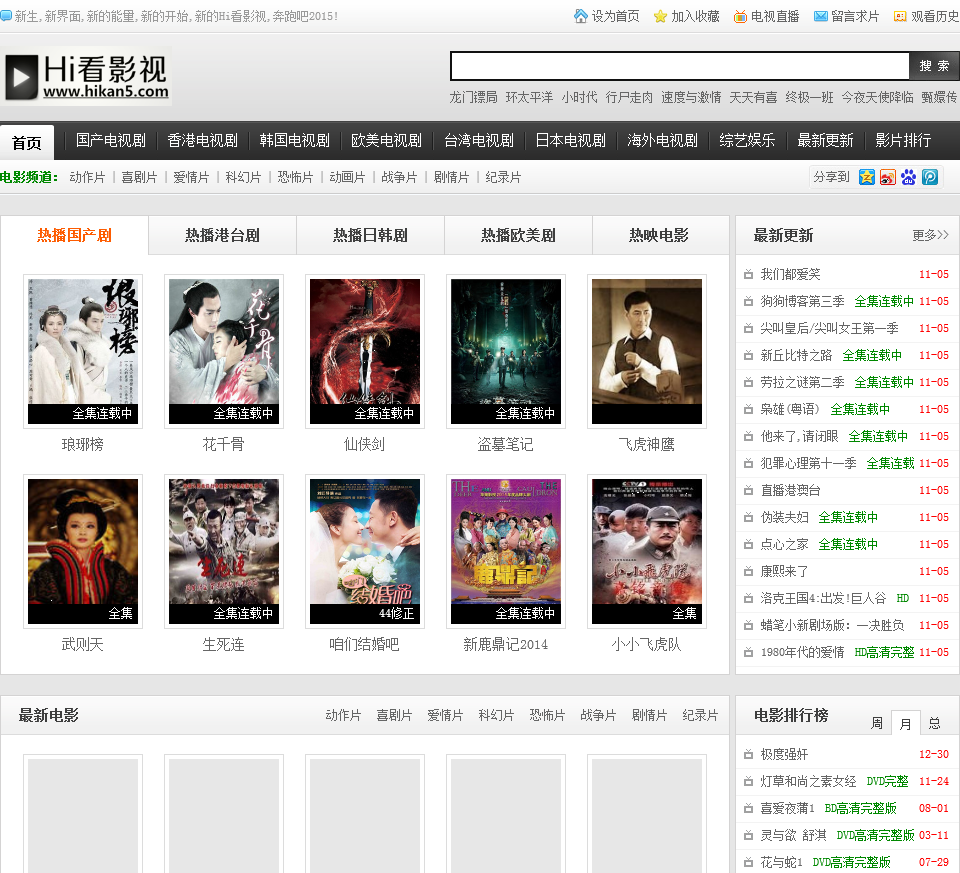Click the history icon beside 观看历史
The height and width of the screenshot is (873, 960).
(900, 17)
